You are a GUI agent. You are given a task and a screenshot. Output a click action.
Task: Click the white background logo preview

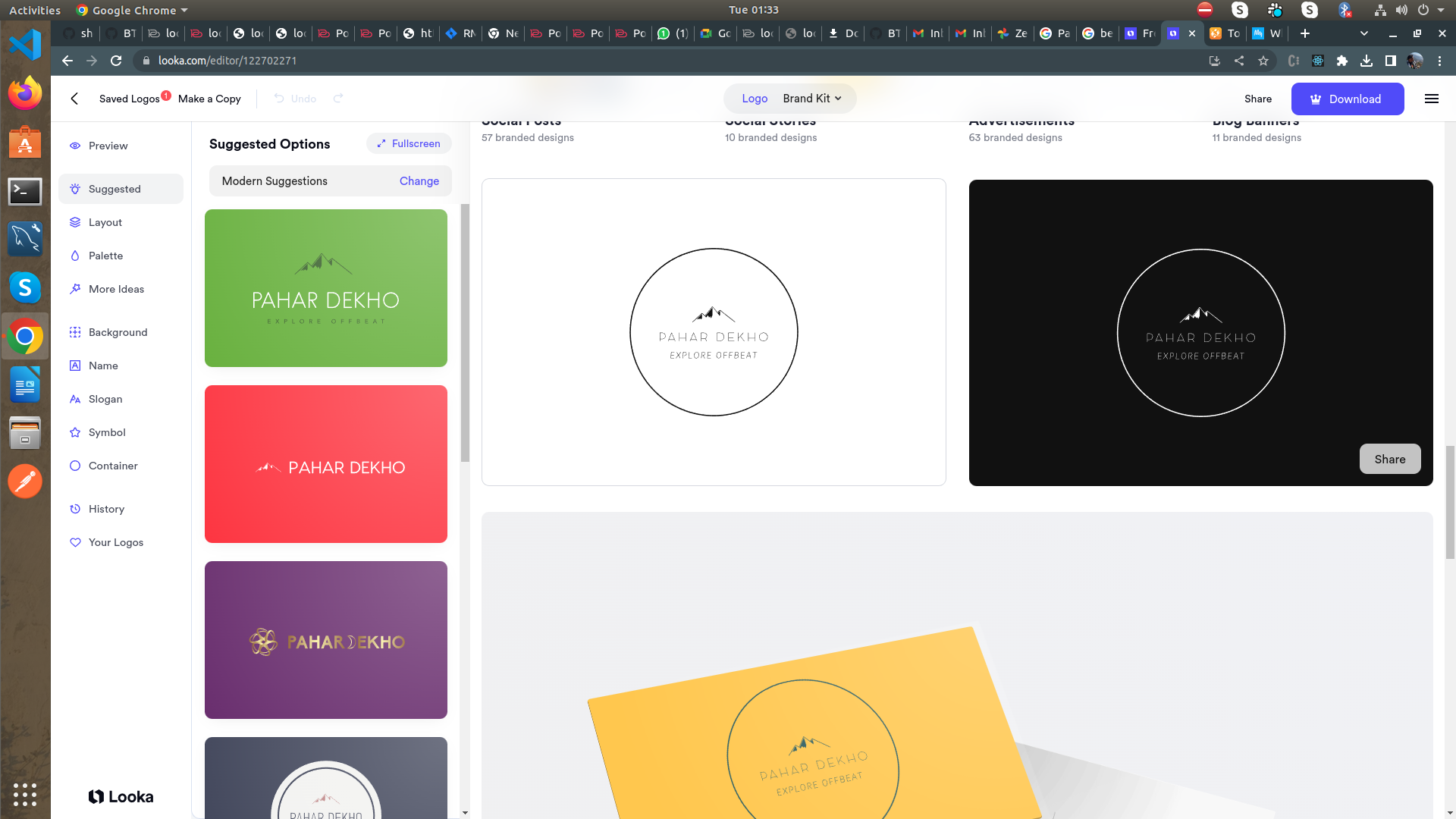click(714, 332)
